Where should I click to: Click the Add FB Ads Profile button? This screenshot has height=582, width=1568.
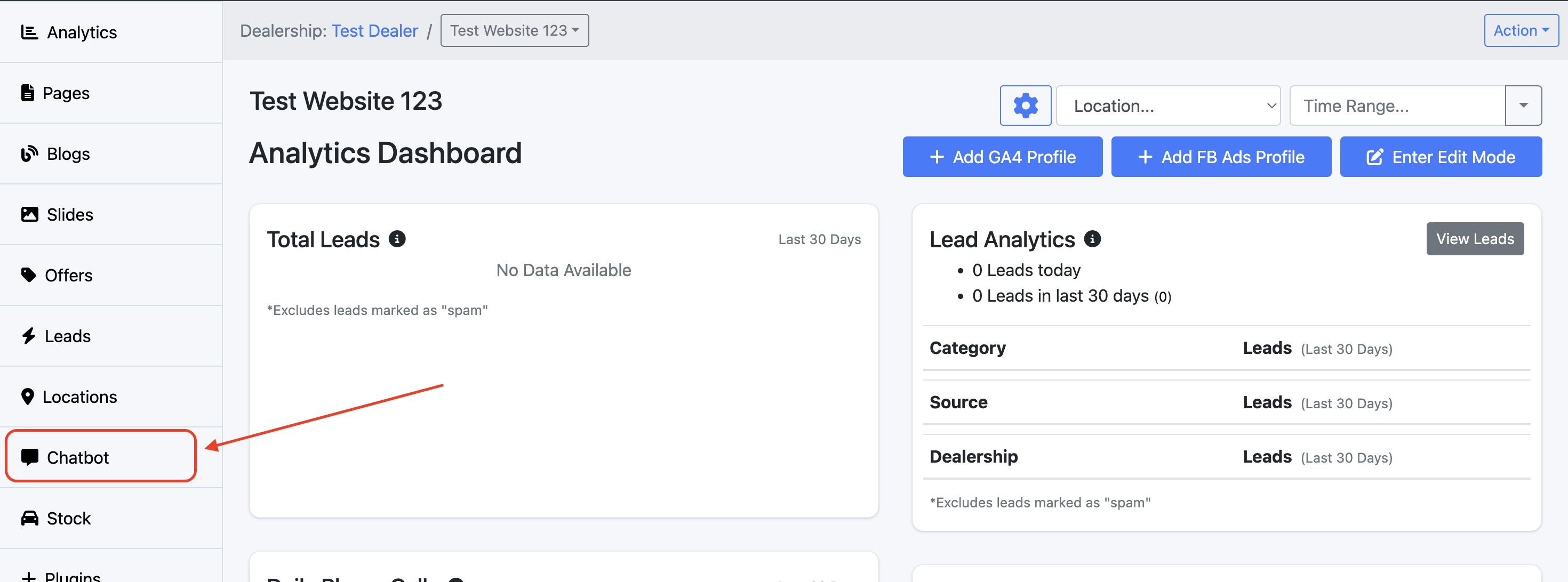pyautogui.click(x=1220, y=157)
